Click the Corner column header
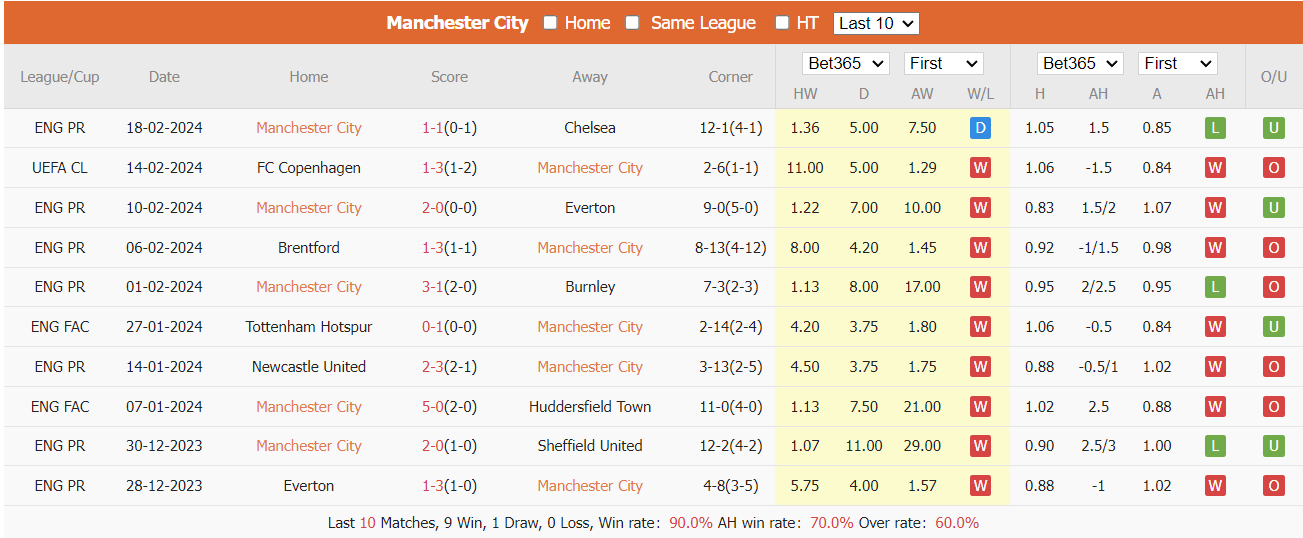The image size is (1303, 538). point(730,77)
